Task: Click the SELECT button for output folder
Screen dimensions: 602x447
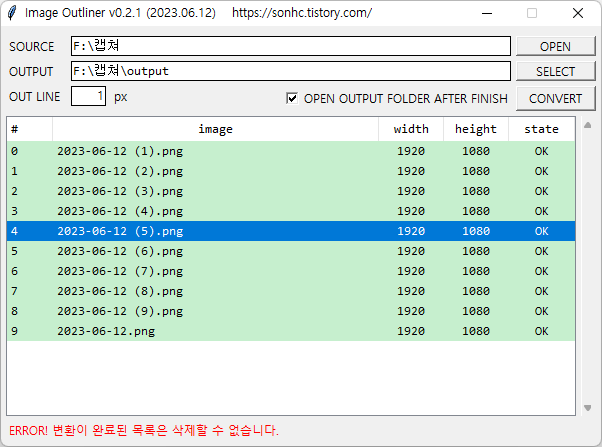Action: pos(555,71)
